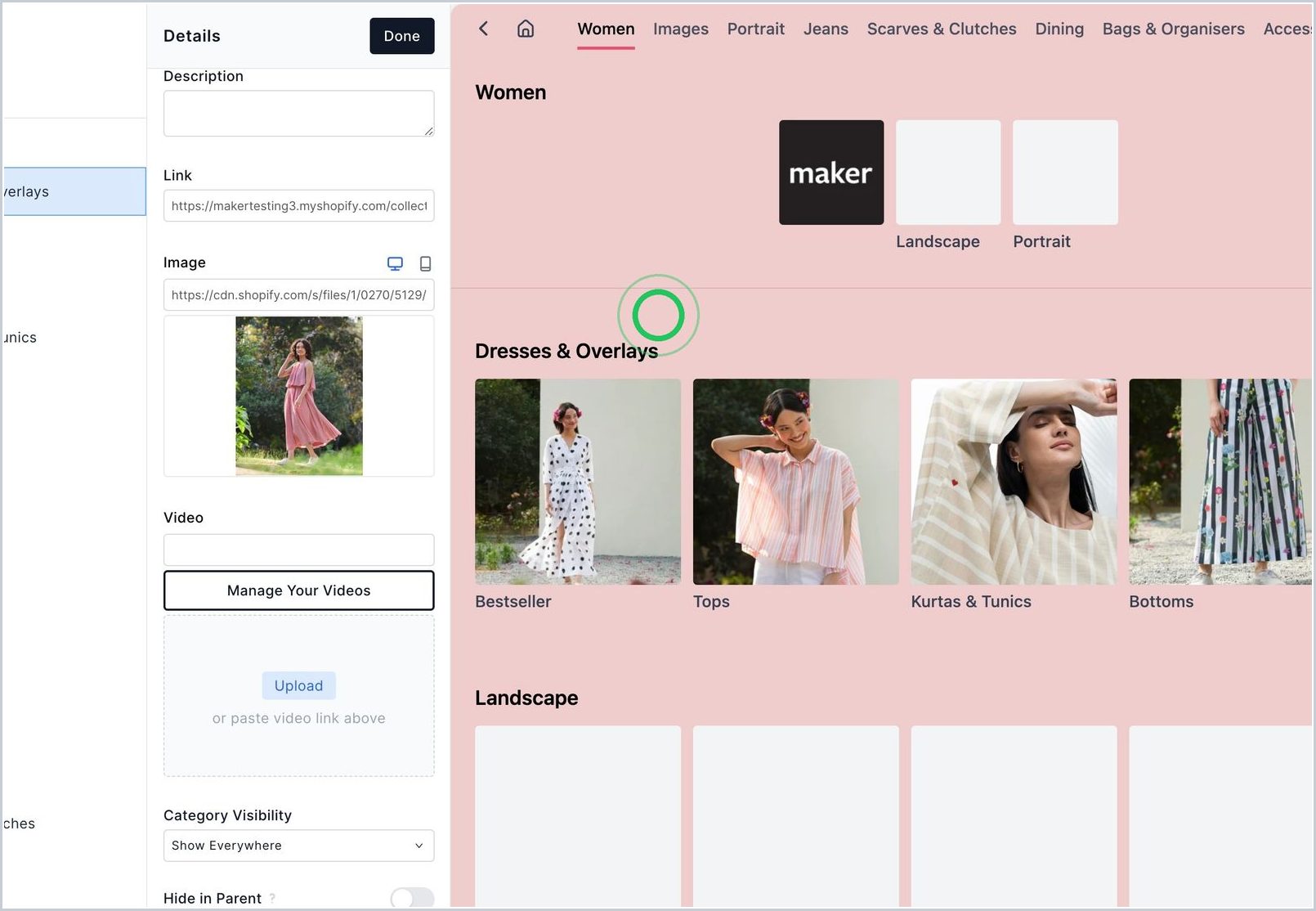Select the pink dress image preview

298,396
